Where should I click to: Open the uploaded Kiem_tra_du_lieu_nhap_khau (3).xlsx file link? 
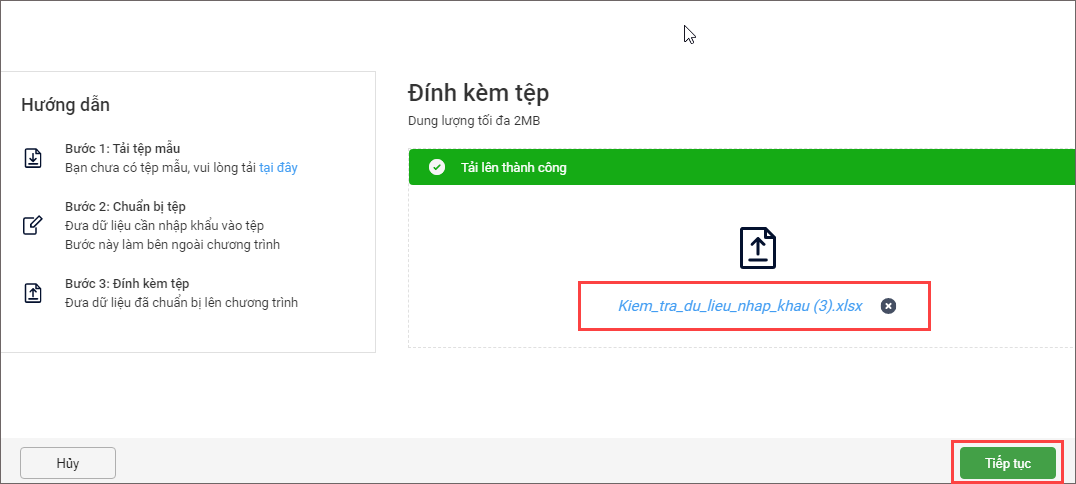(740, 306)
